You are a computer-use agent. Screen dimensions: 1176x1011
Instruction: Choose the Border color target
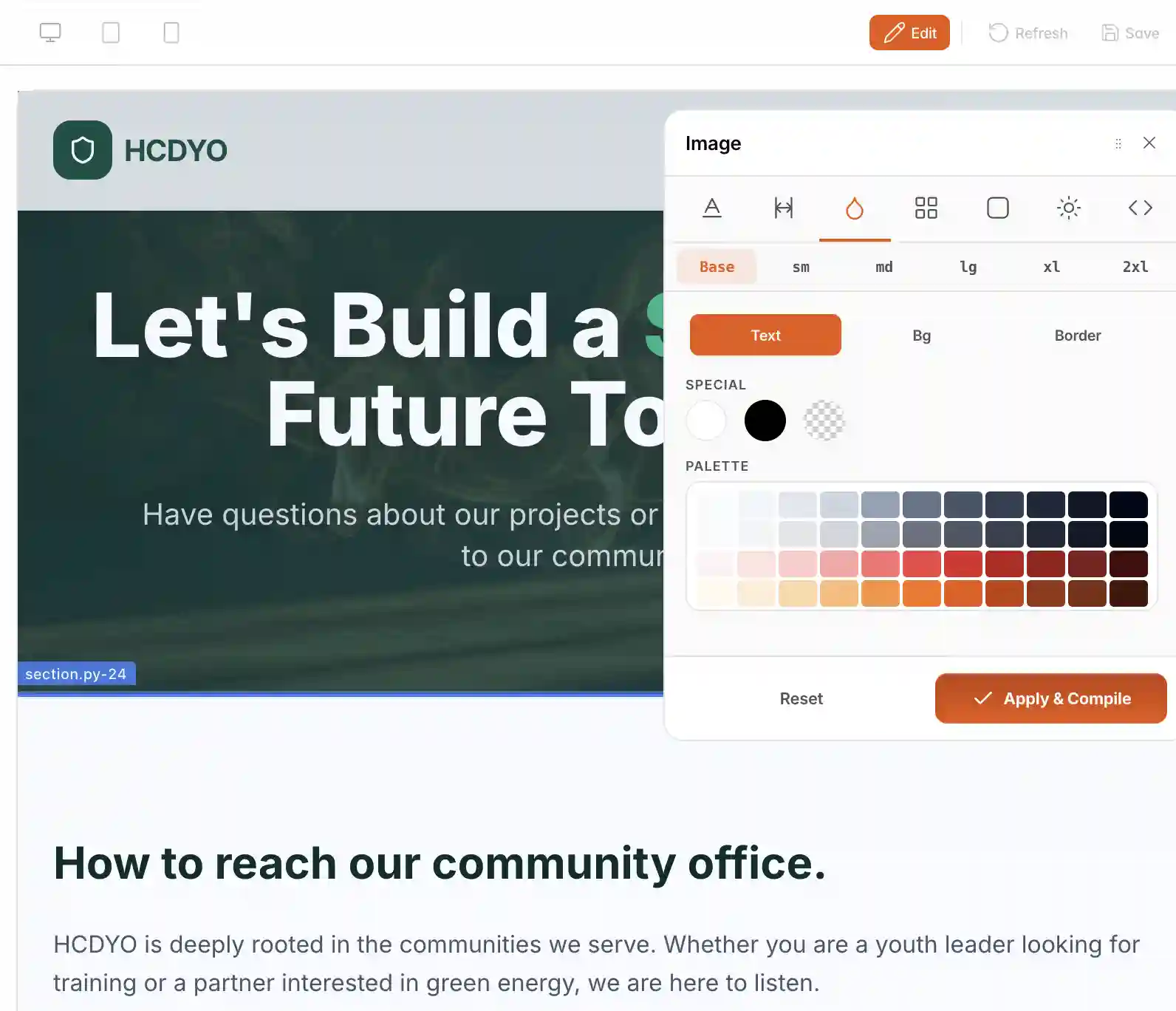click(x=1078, y=335)
